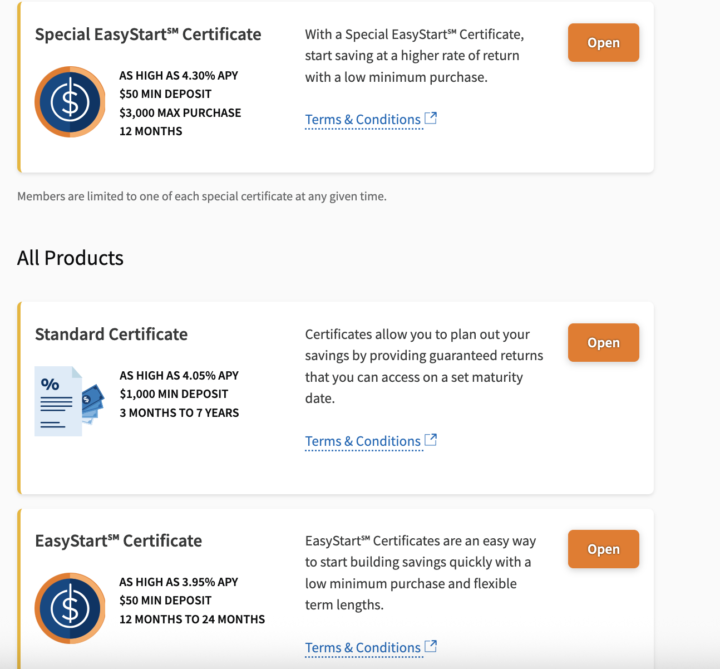This screenshot has height=669, width=720.
Task: Click '12 MONTHS TO 24 MONTHS' text
Action: click(192, 619)
